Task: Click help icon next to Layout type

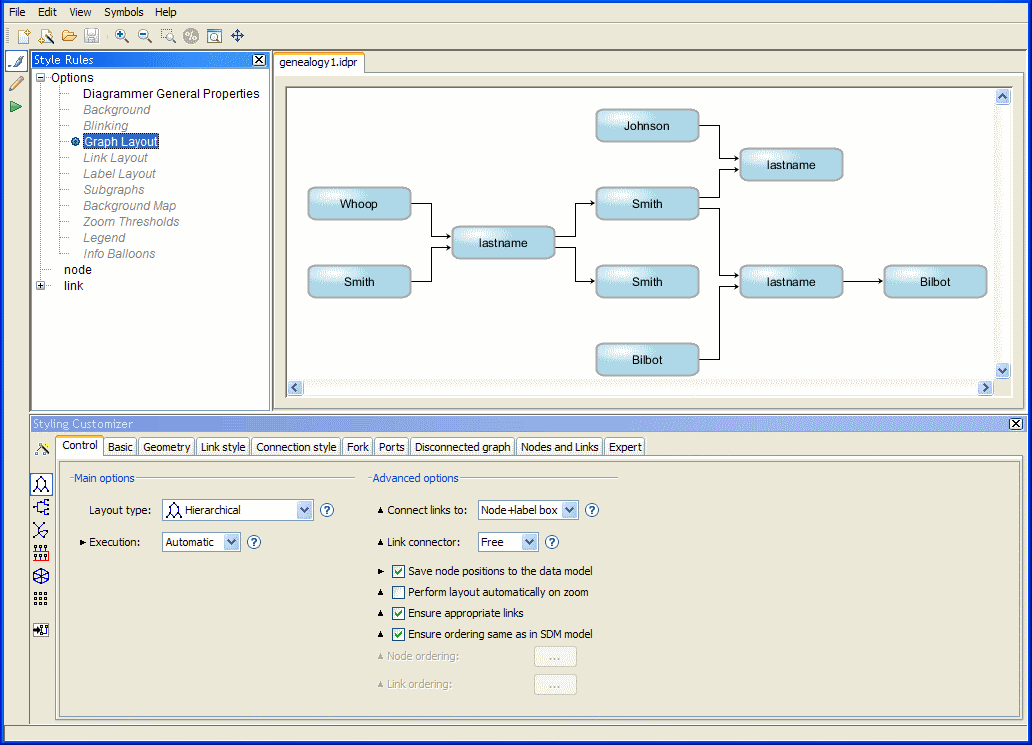Action: (326, 510)
